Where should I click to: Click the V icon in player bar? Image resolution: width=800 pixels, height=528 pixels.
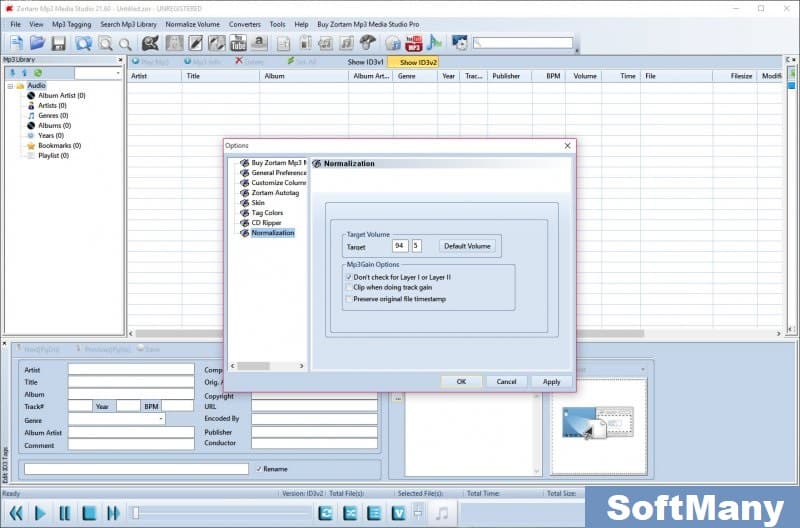click(x=398, y=513)
